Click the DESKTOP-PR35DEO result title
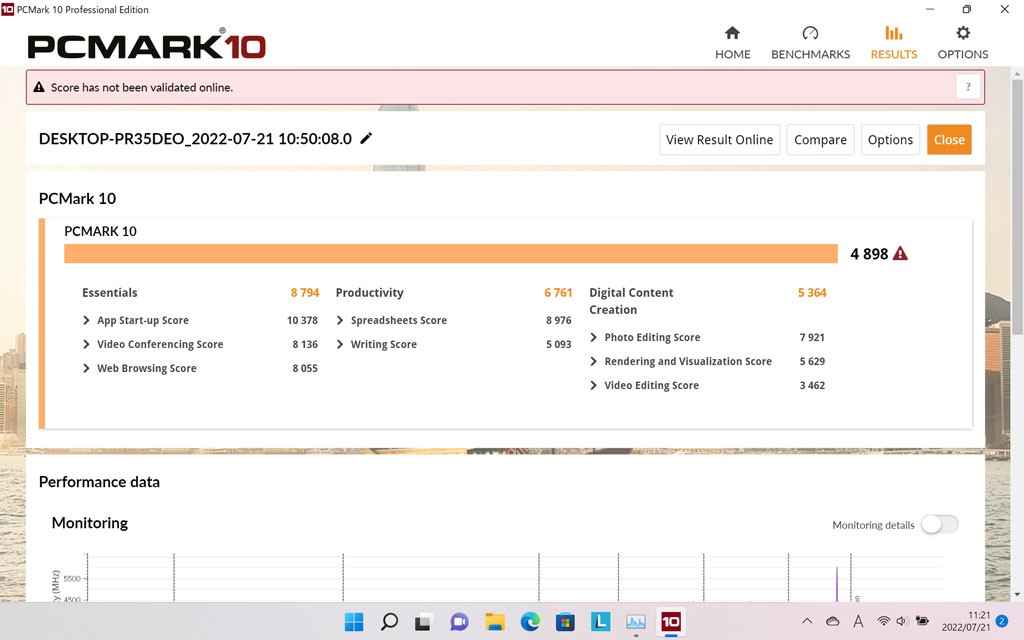Viewport: 1024px width, 640px height. 195,138
